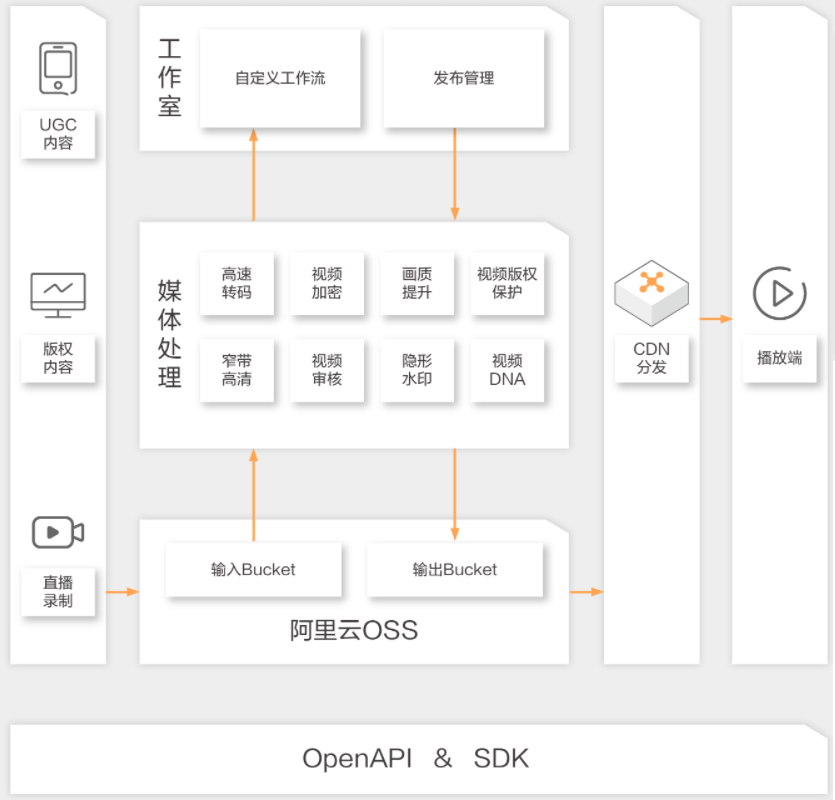Viewport: 835px width, 800px height.
Task: Click the mobile phone UGC icon
Action: pos(58,69)
